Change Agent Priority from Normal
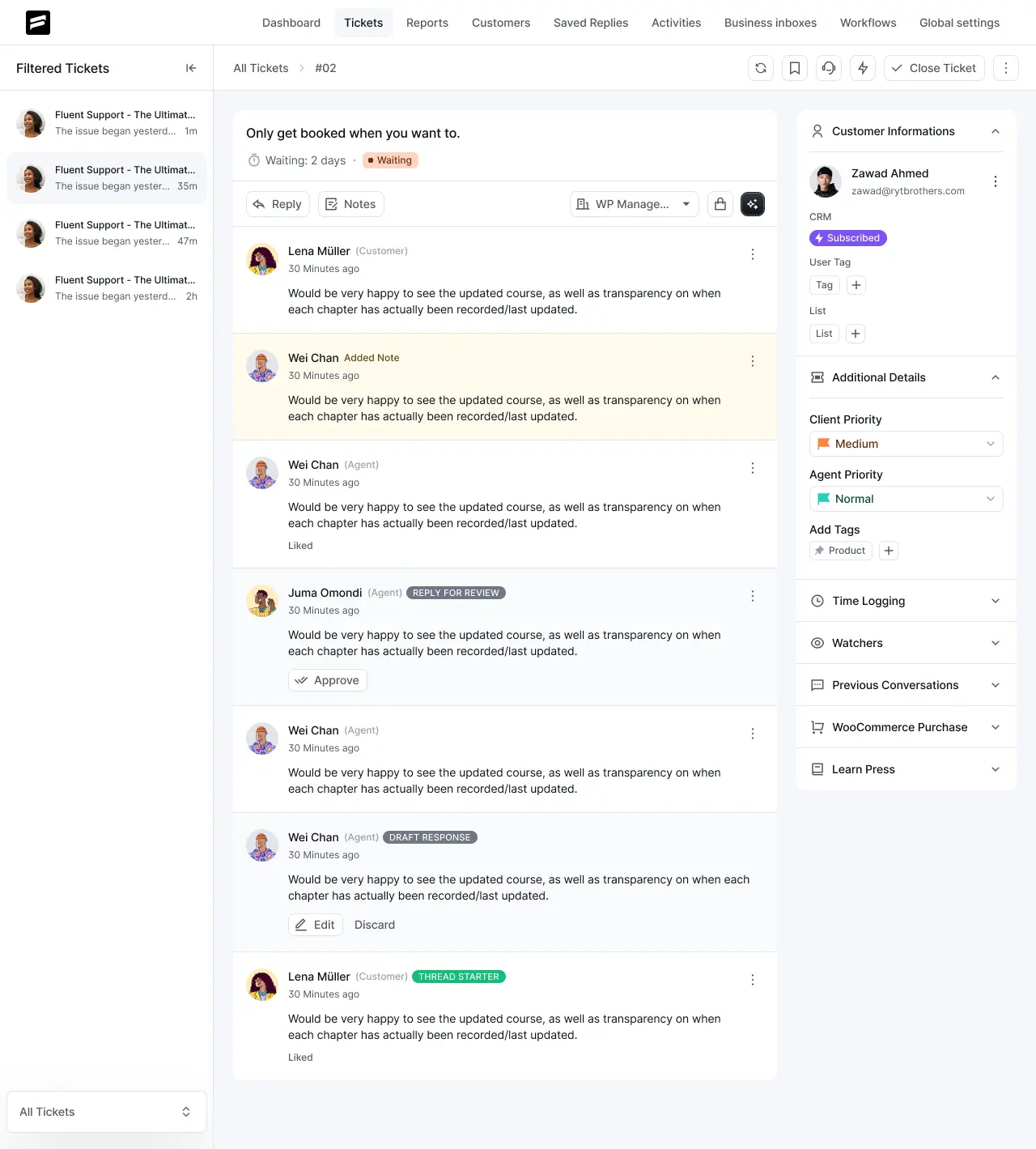The width and height of the screenshot is (1036, 1149). 906,499
